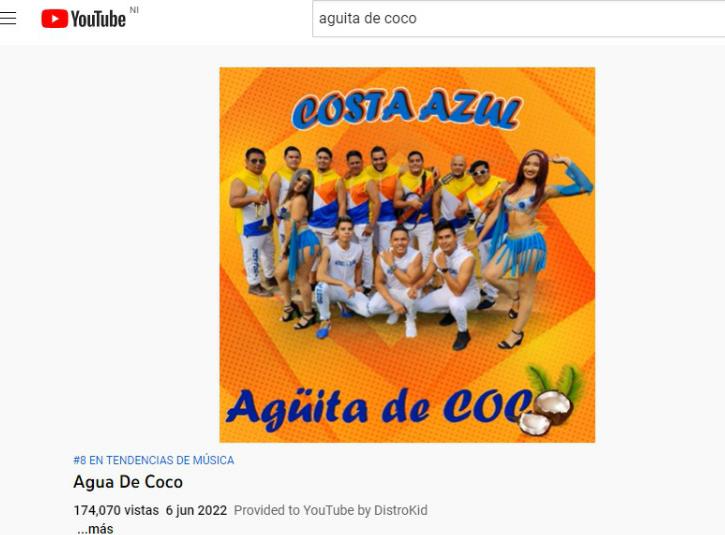Click the 'Agüita de COCO' cover lettering
Viewport: 725px width, 535px height.
pyautogui.click(x=379, y=407)
